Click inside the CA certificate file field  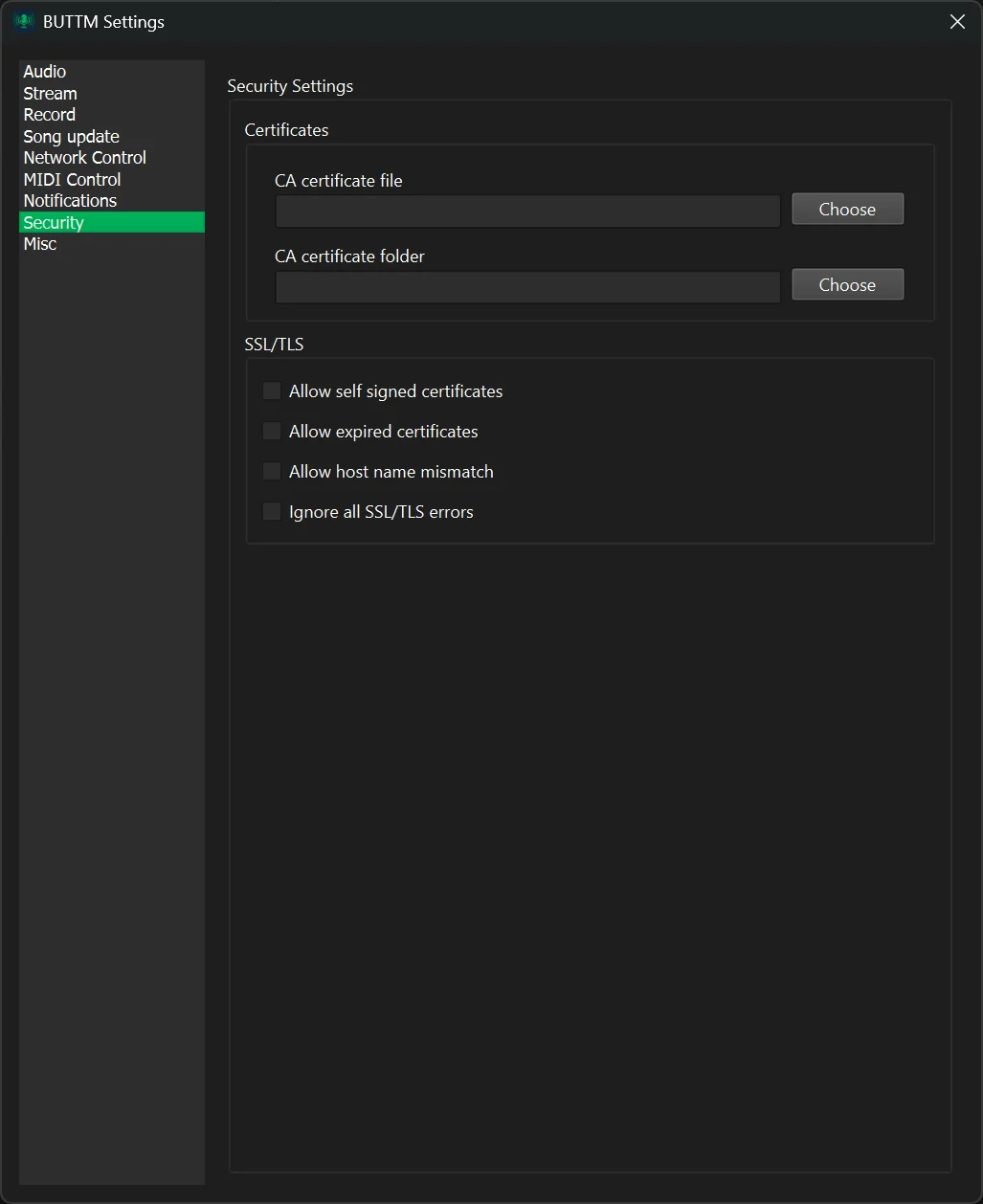pyautogui.click(x=526, y=211)
